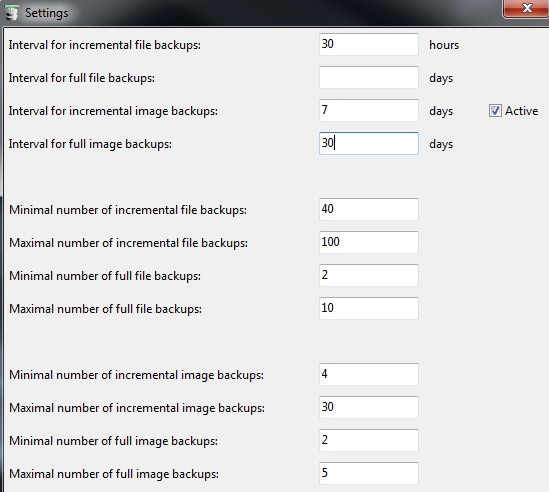Focus the full image backups interval field

pos(369,143)
